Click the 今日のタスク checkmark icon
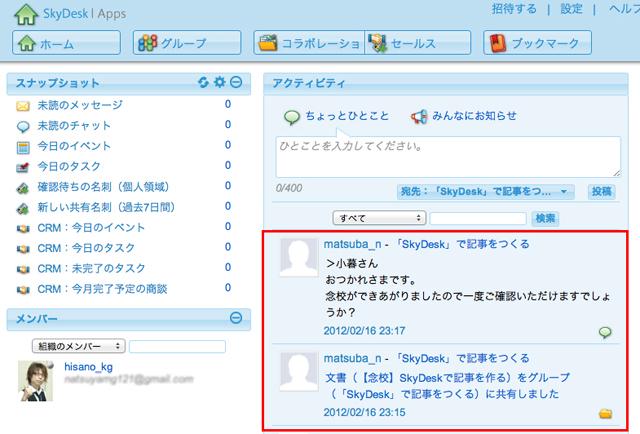This screenshot has height=434, width=640. (x=23, y=167)
